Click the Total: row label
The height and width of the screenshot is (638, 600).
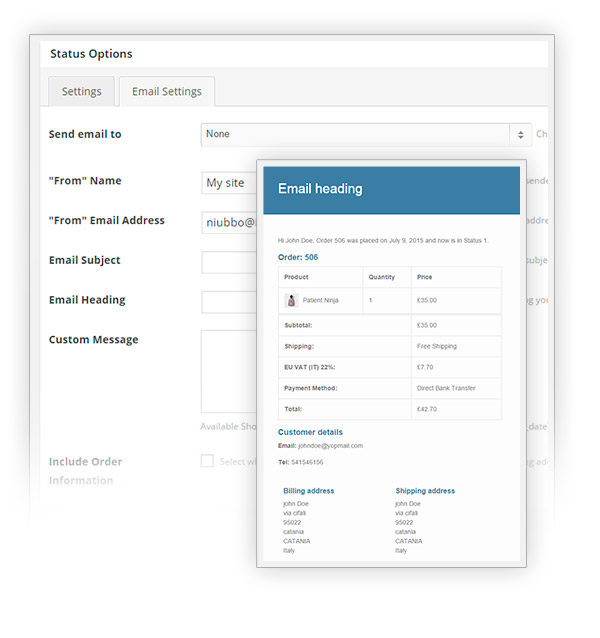point(293,409)
